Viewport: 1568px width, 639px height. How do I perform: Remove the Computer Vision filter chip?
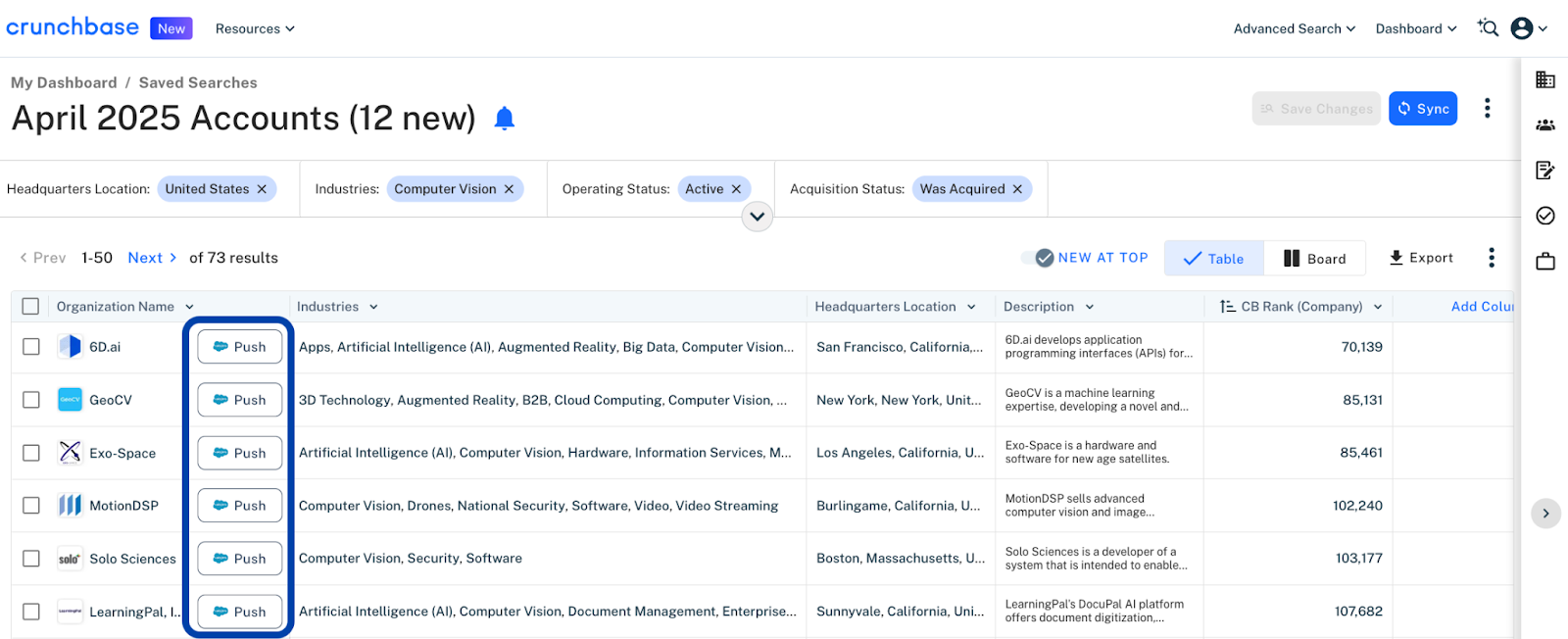[509, 189]
